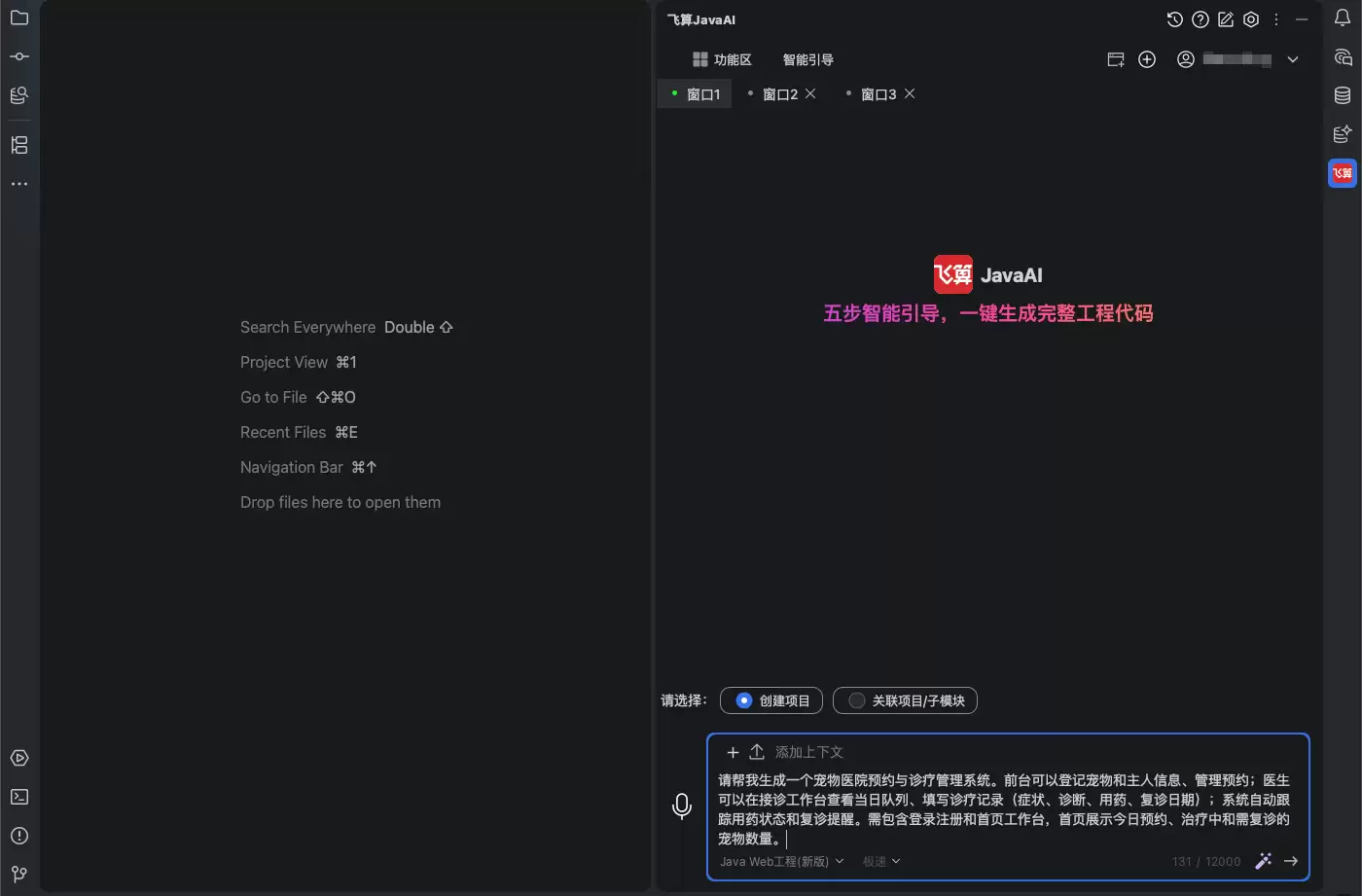The image size is (1362, 896).
Task: Open the Commit tool window
Action: click(x=19, y=56)
